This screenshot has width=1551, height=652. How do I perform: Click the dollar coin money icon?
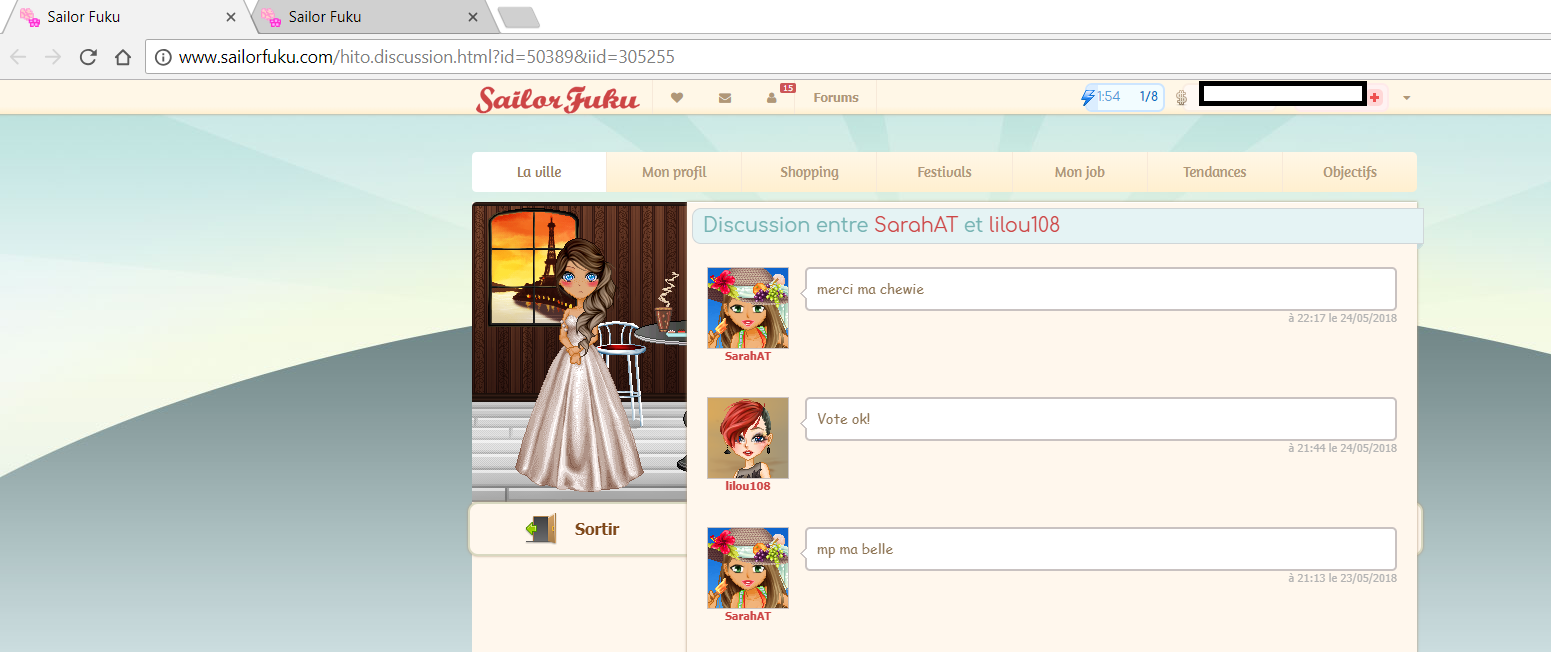pyautogui.click(x=1181, y=98)
